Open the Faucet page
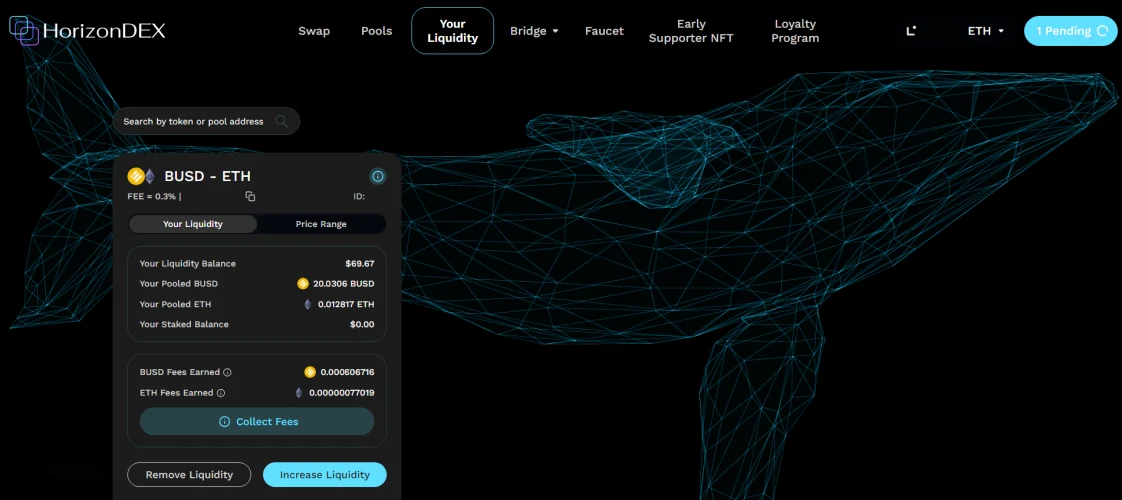The height and width of the screenshot is (500, 1122). (604, 31)
